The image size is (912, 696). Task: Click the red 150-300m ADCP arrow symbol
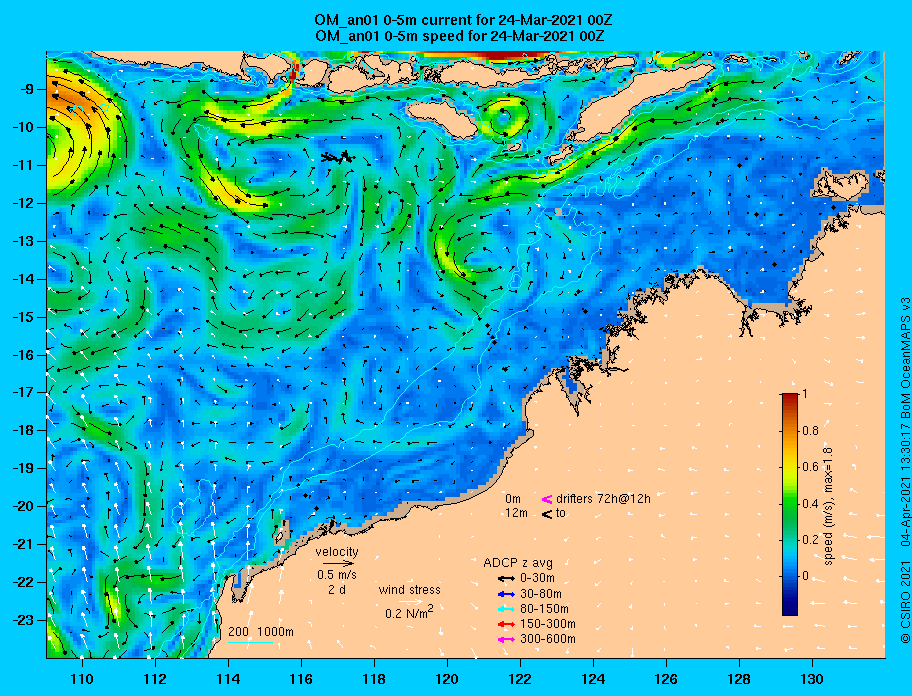coord(506,624)
